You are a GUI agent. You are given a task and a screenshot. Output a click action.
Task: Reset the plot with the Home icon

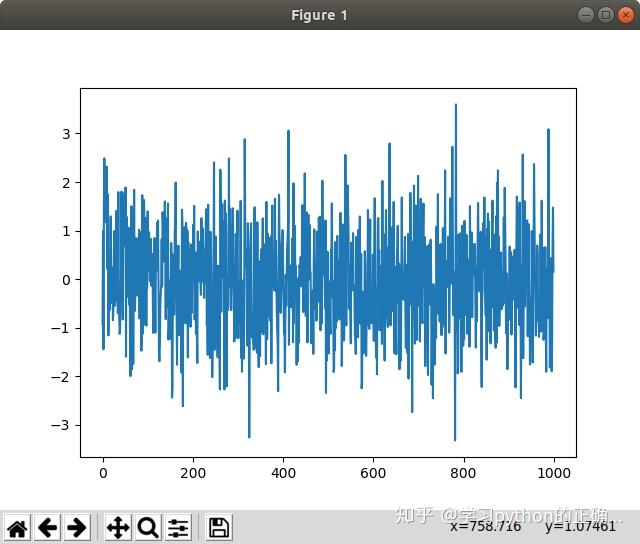pyautogui.click(x=17, y=528)
